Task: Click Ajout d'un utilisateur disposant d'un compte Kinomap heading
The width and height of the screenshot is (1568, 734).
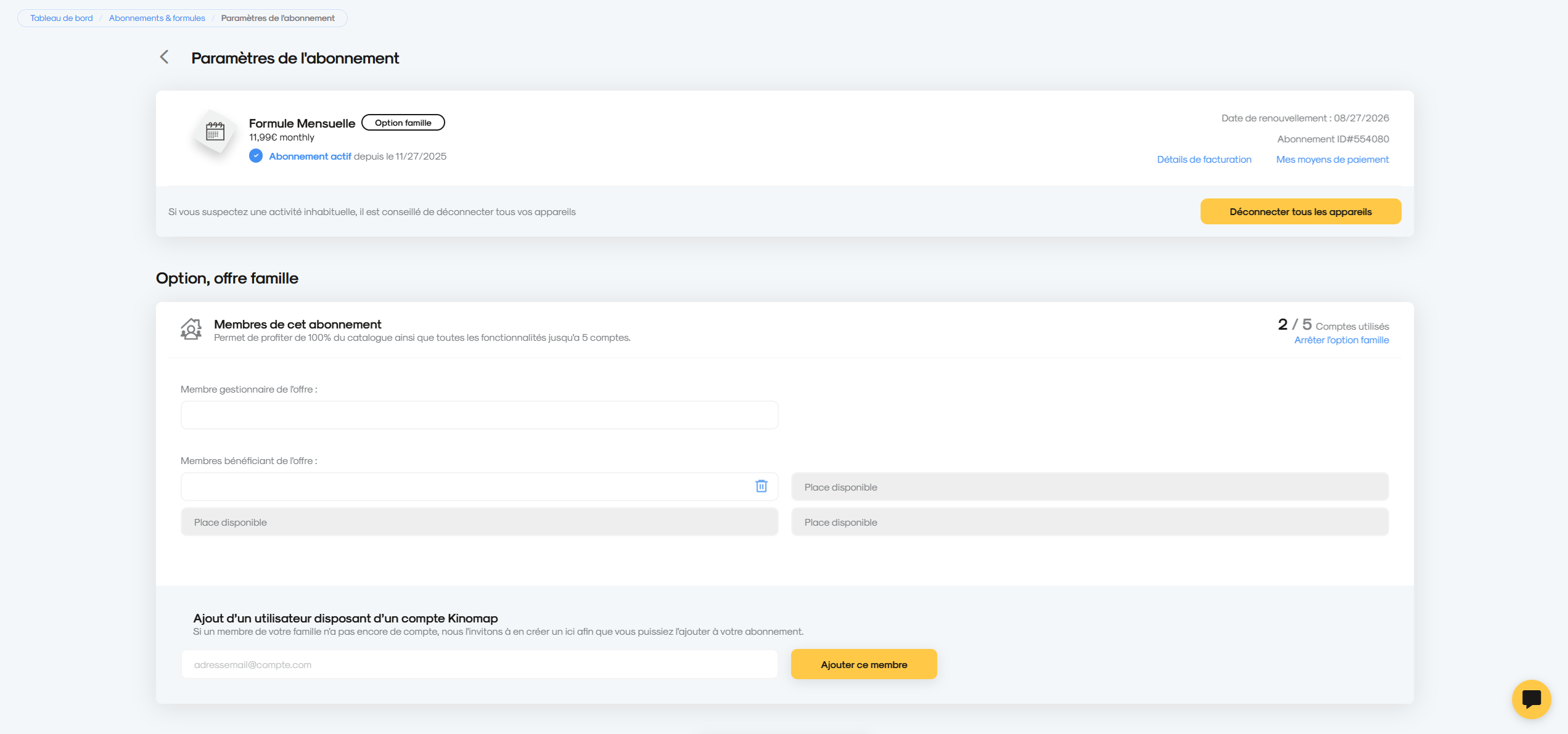Action: click(x=345, y=618)
